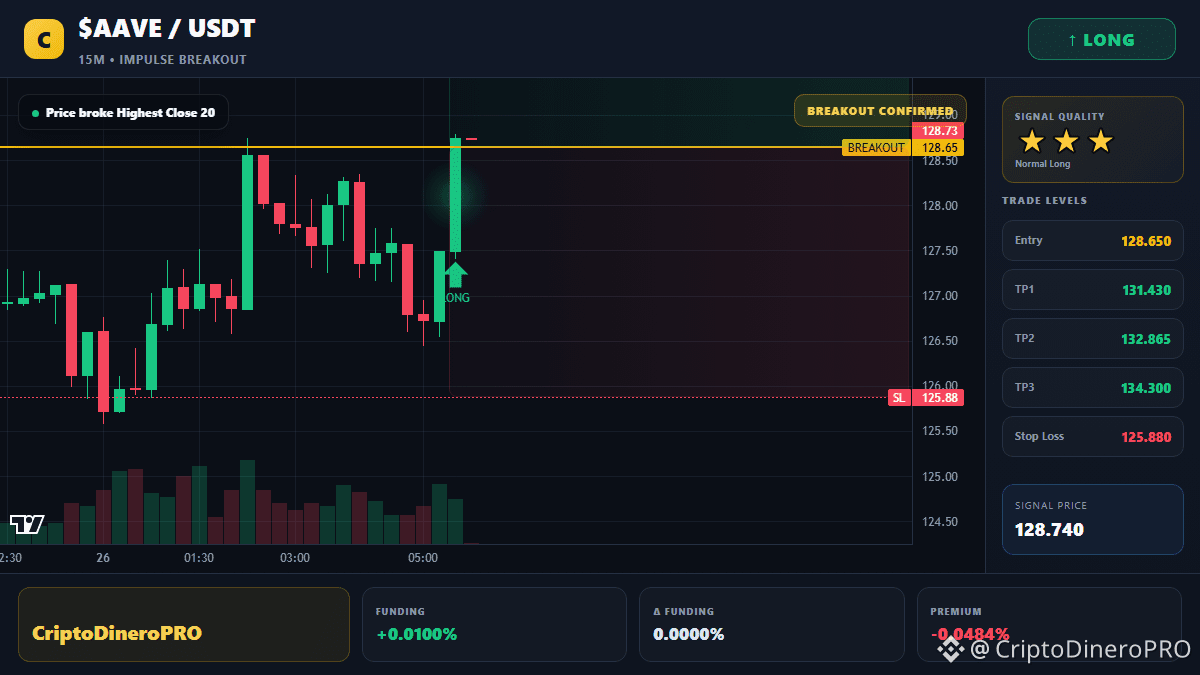Click the TRADE LEVELS heading
Viewport: 1200px width, 675px height.
(1044, 201)
